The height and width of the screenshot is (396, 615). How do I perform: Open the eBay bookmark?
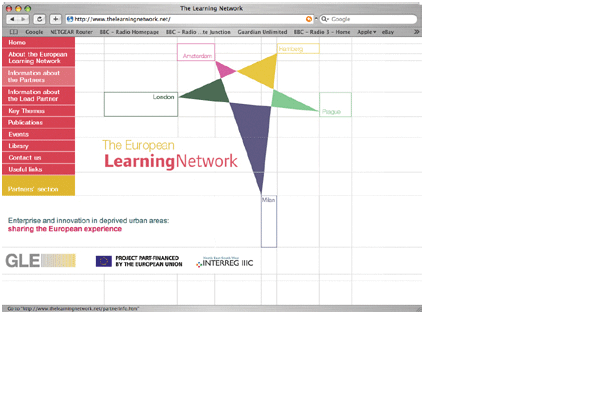tap(388, 32)
